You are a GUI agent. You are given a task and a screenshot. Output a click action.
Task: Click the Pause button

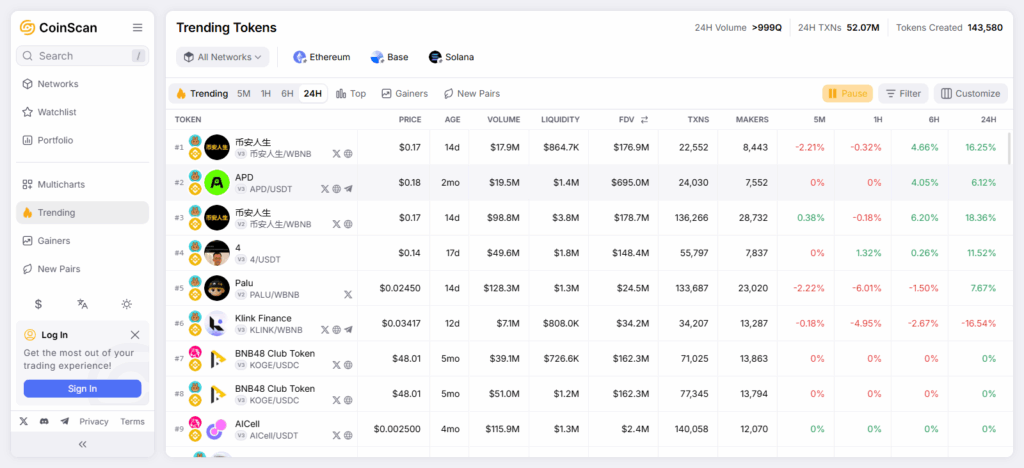[847, 93]
